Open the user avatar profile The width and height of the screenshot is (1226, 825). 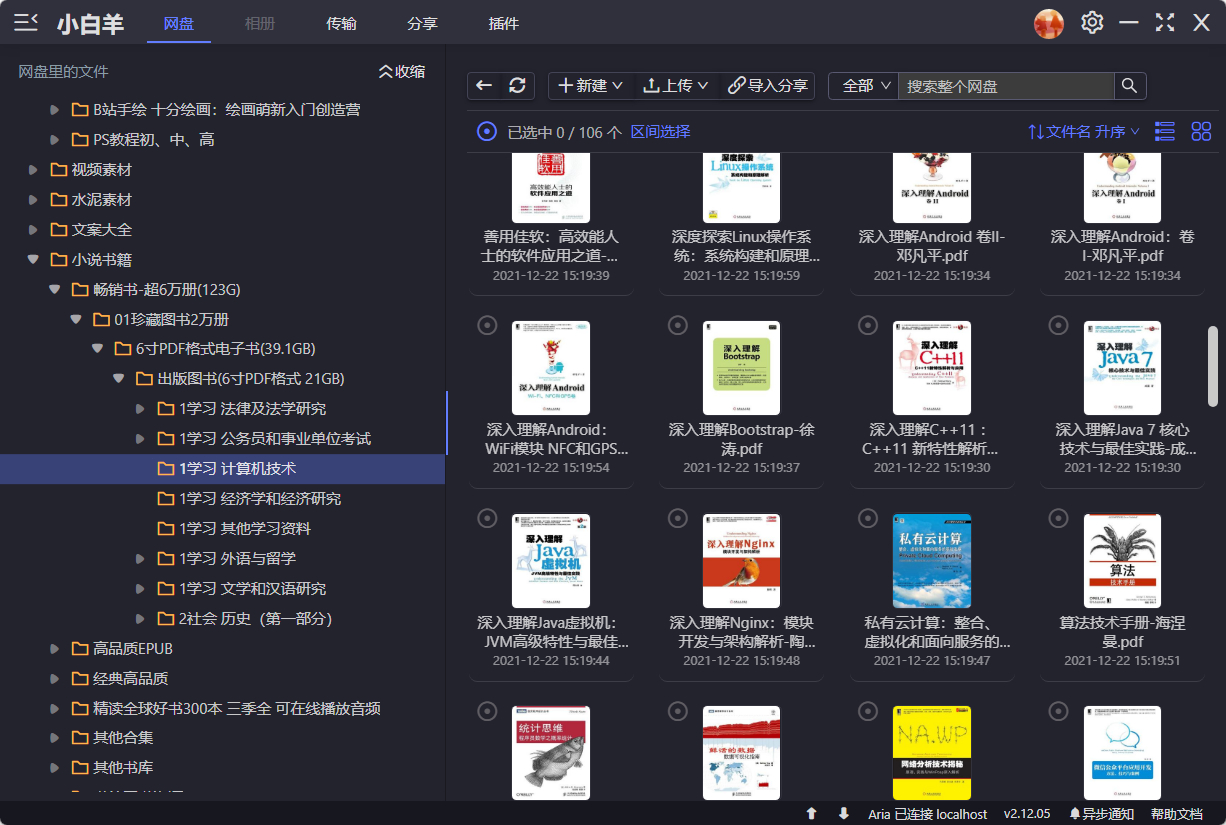pos(1049,23)
